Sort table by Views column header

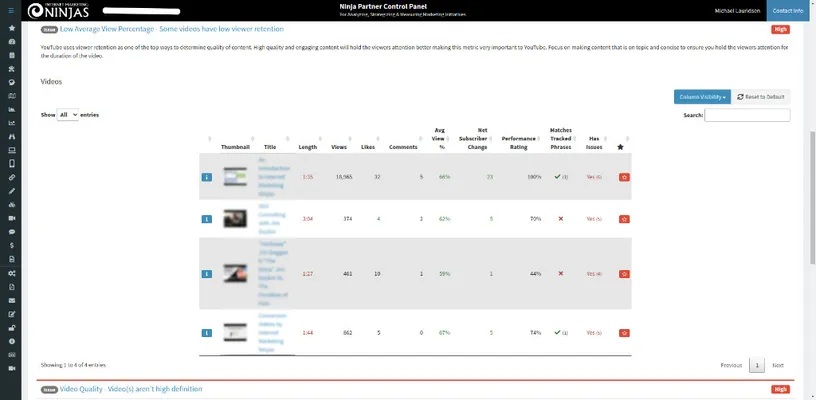(339, 147)
